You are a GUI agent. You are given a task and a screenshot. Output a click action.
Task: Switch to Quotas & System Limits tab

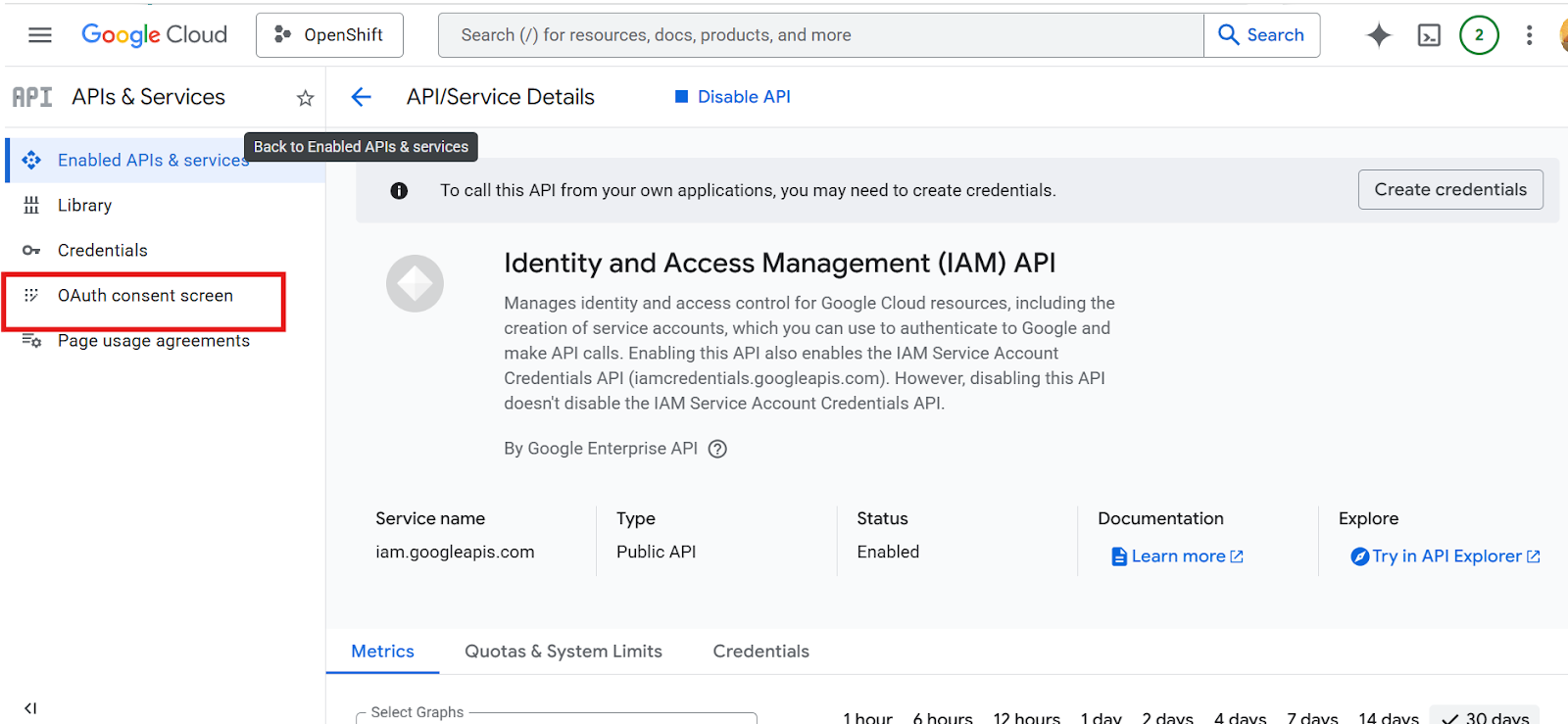coord(563,652)
